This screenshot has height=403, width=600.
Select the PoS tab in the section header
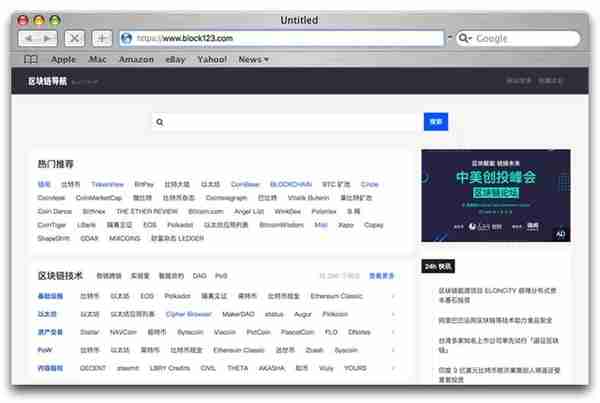pyautogui.click(x=221, y=276)
